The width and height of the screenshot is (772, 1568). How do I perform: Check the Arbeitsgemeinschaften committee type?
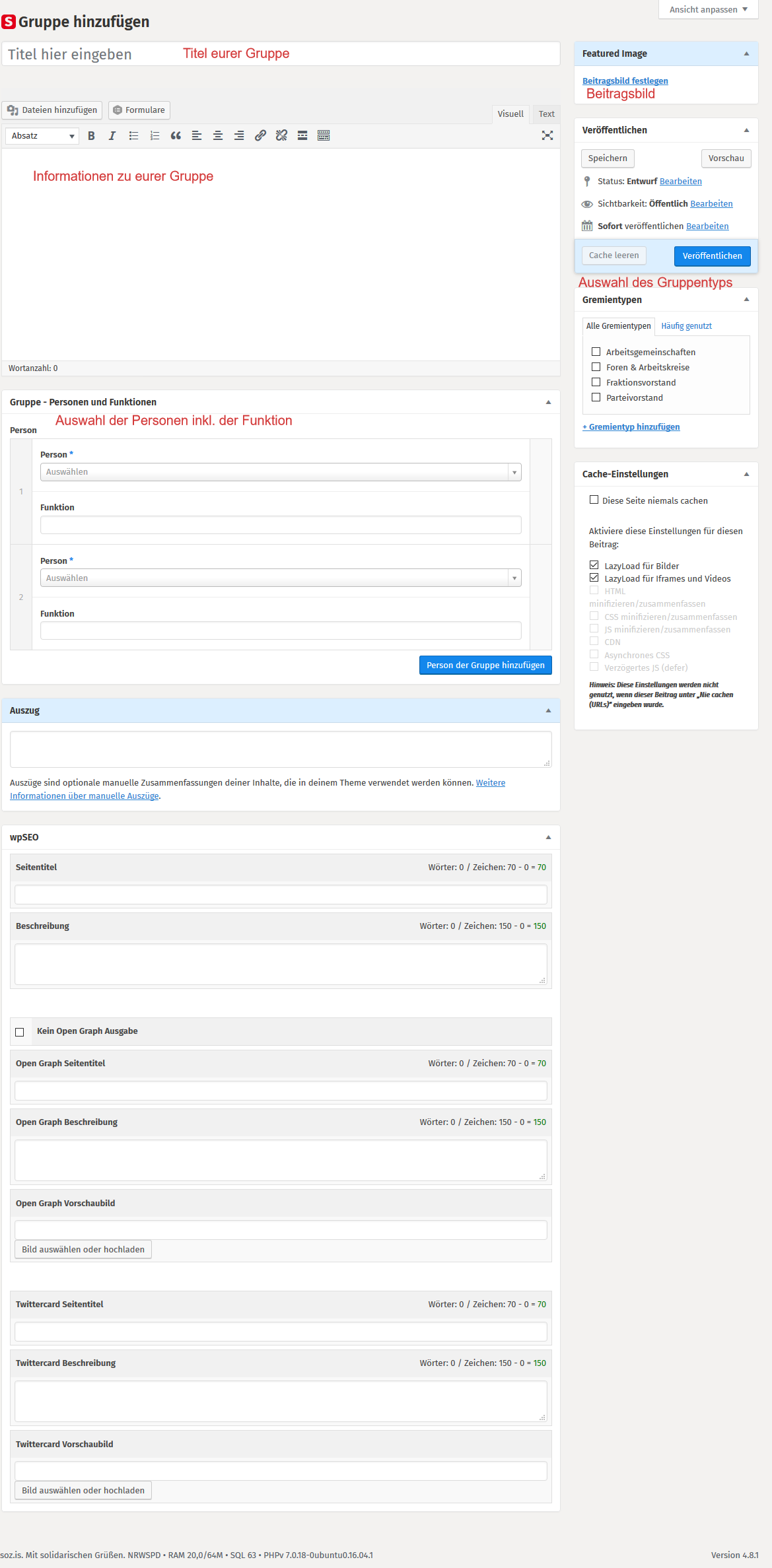[x=596, y=352]
